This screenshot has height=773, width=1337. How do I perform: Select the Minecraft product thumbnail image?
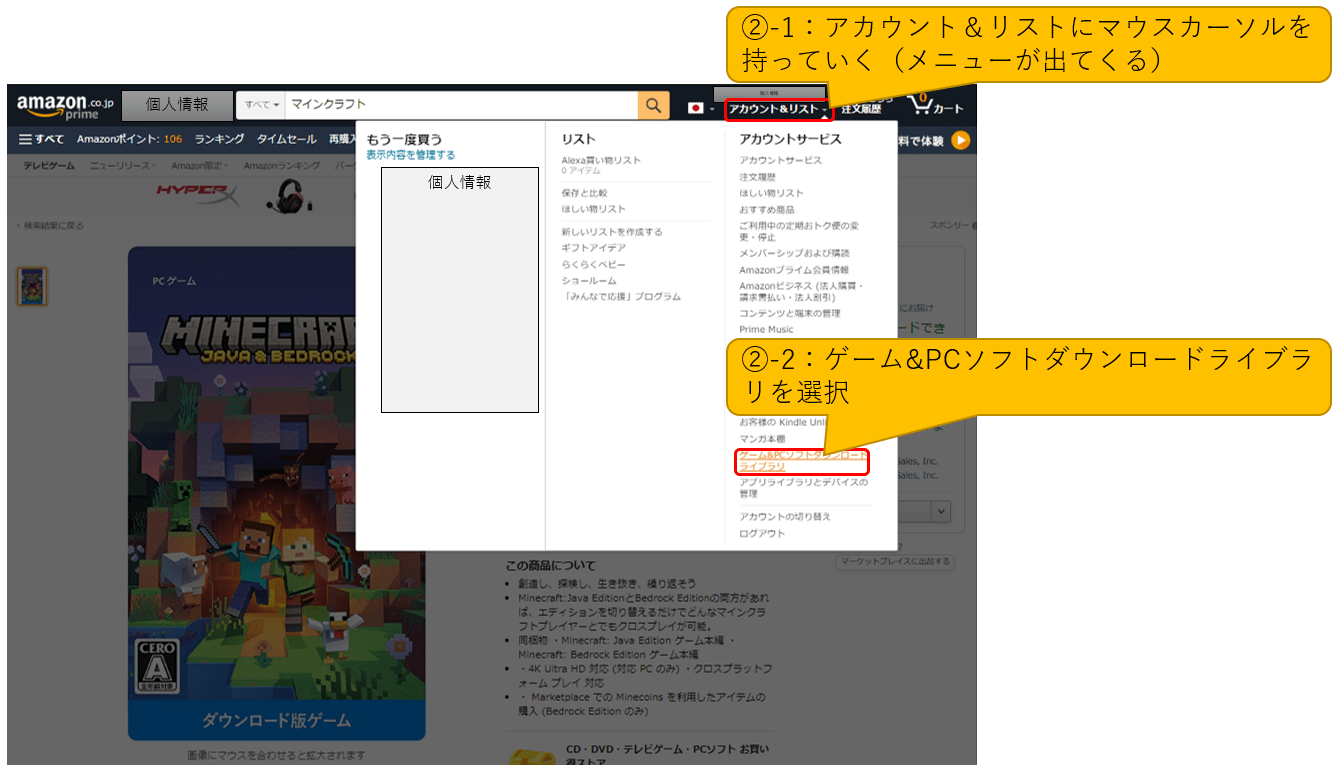click(x=32, y=286)
